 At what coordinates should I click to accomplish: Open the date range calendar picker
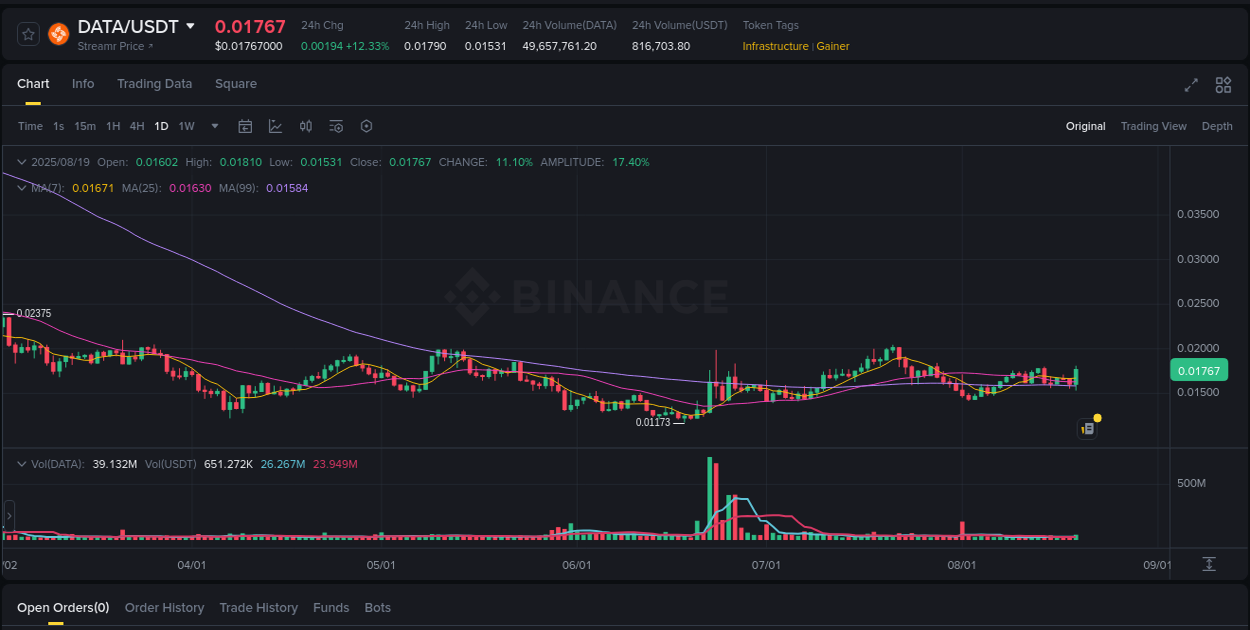tap(245, 126)
